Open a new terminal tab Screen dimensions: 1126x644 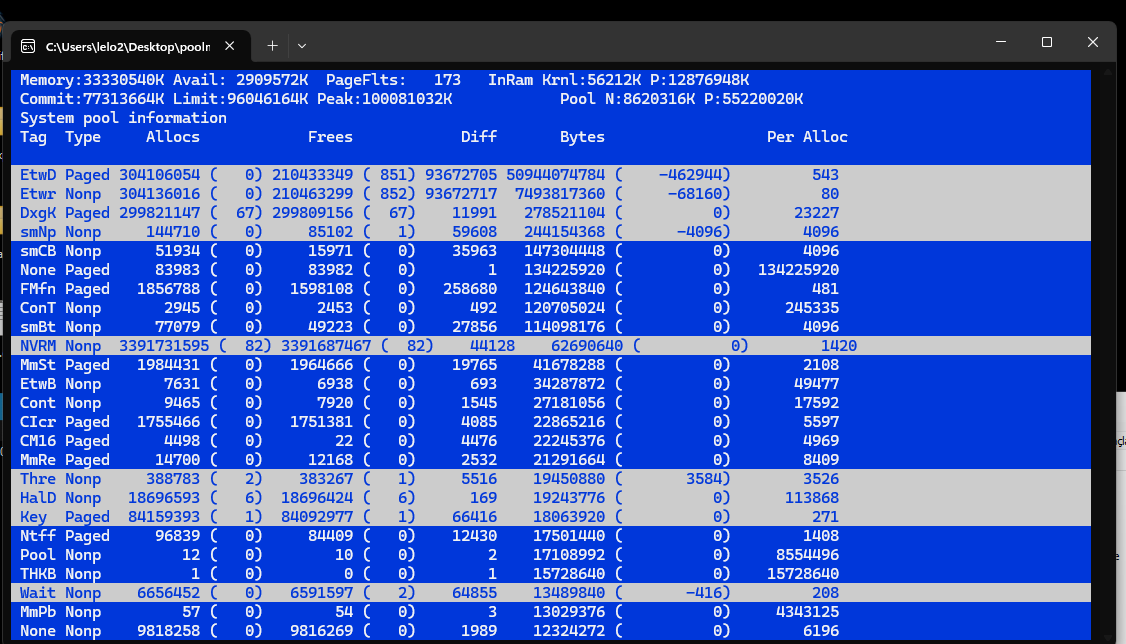tap(272, 46)
